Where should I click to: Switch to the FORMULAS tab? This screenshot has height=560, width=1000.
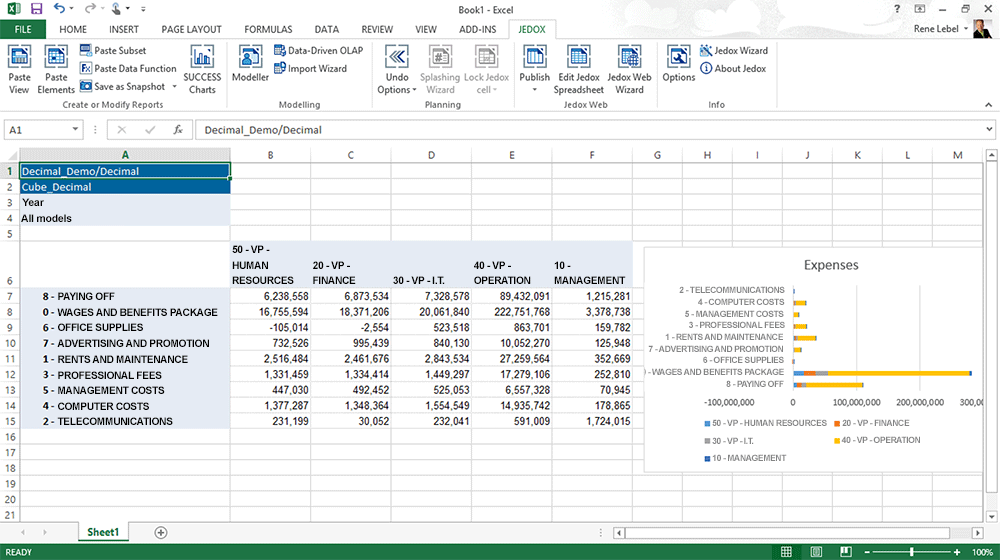[268, 29]
